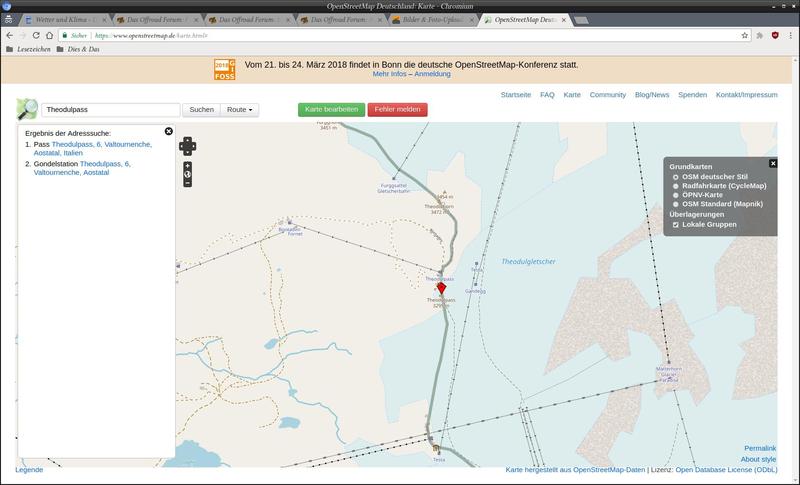The width and height of the screenshot is (800, 485).
Task: Focus the Theodulpass search field
Action: pyautogui.click(x=111, y=110)
